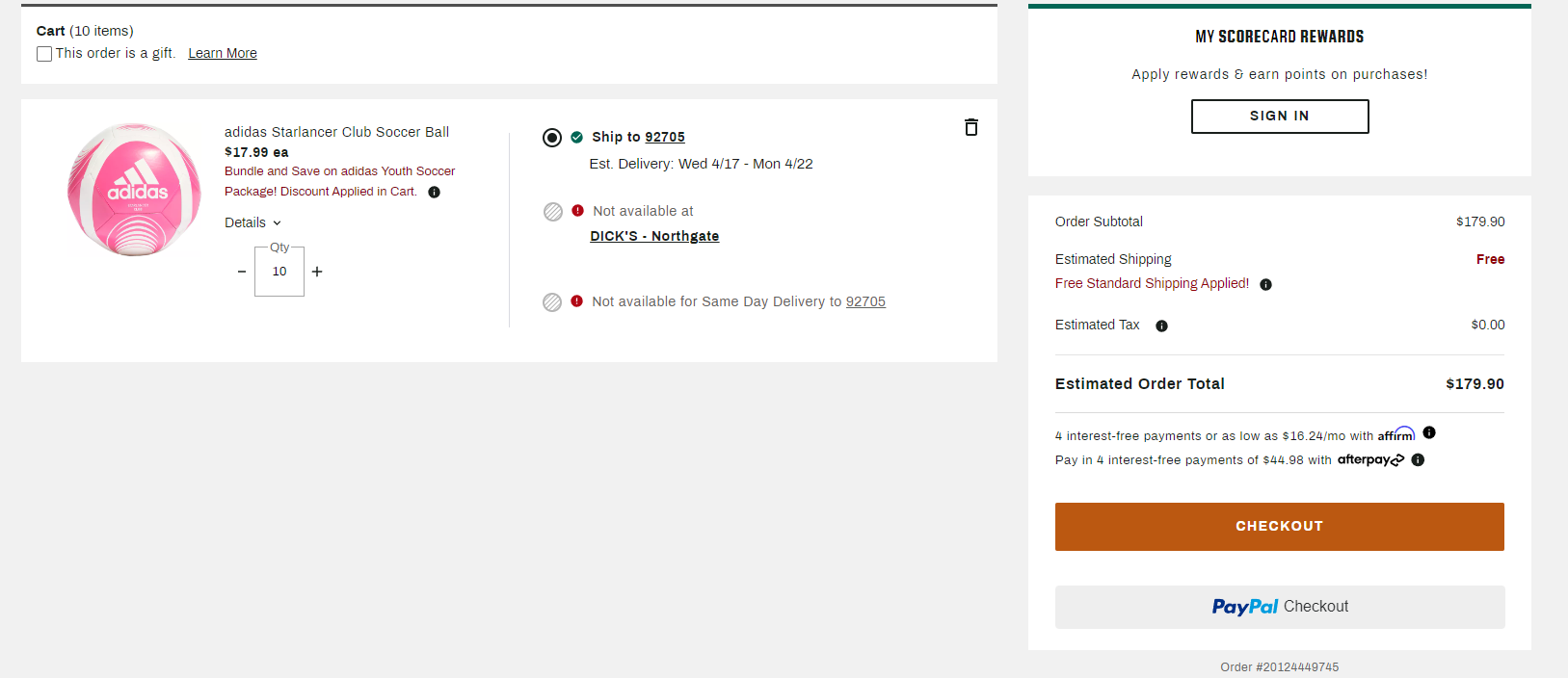The width and height of the screenshot is (1568, 678).
Task: Click the Estimated Shipping 'Free' value
Action: [x=1490, y=259]
